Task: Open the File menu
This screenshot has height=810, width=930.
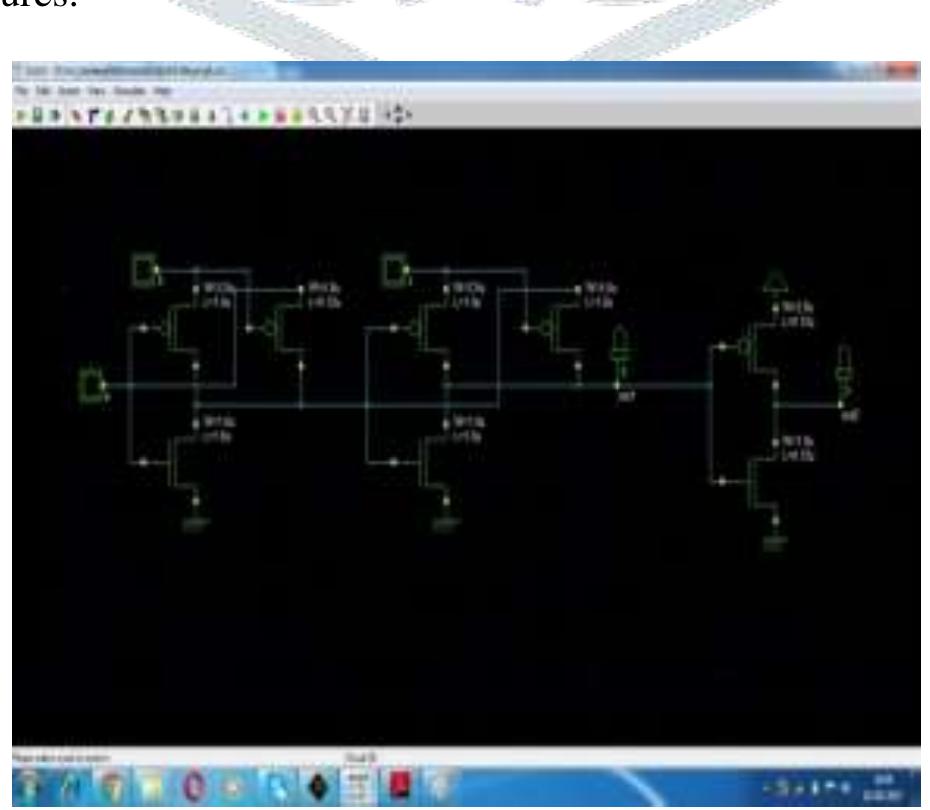Action: [24, 91]
